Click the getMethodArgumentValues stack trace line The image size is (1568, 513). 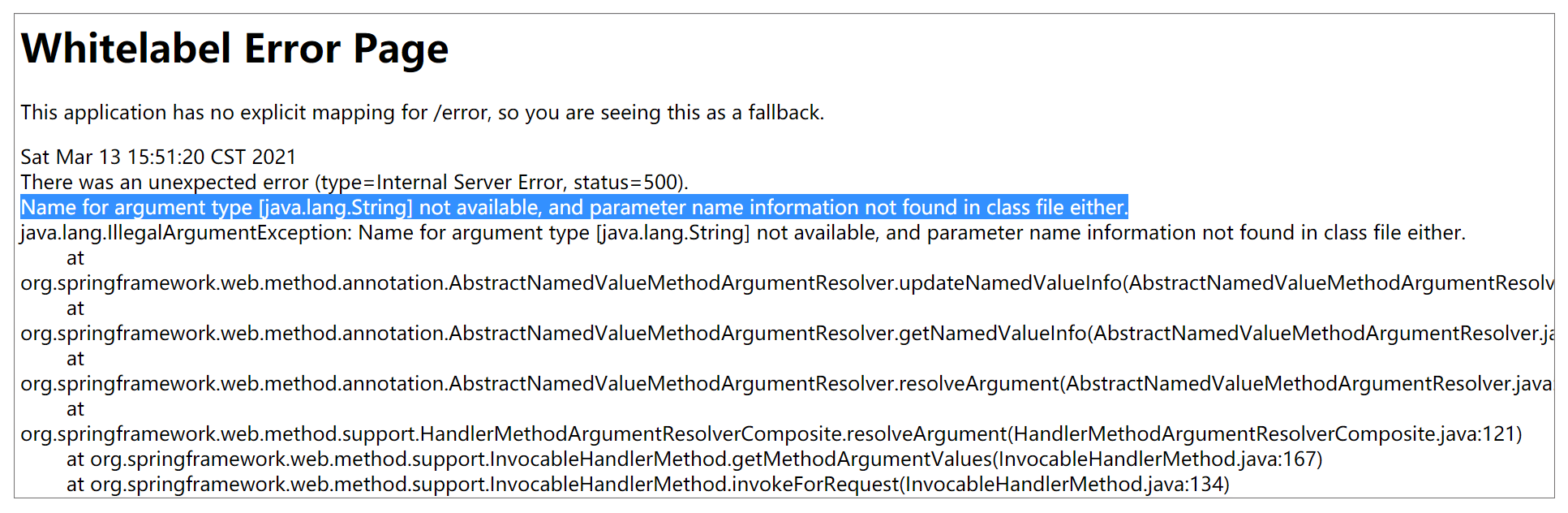point(694,459)
